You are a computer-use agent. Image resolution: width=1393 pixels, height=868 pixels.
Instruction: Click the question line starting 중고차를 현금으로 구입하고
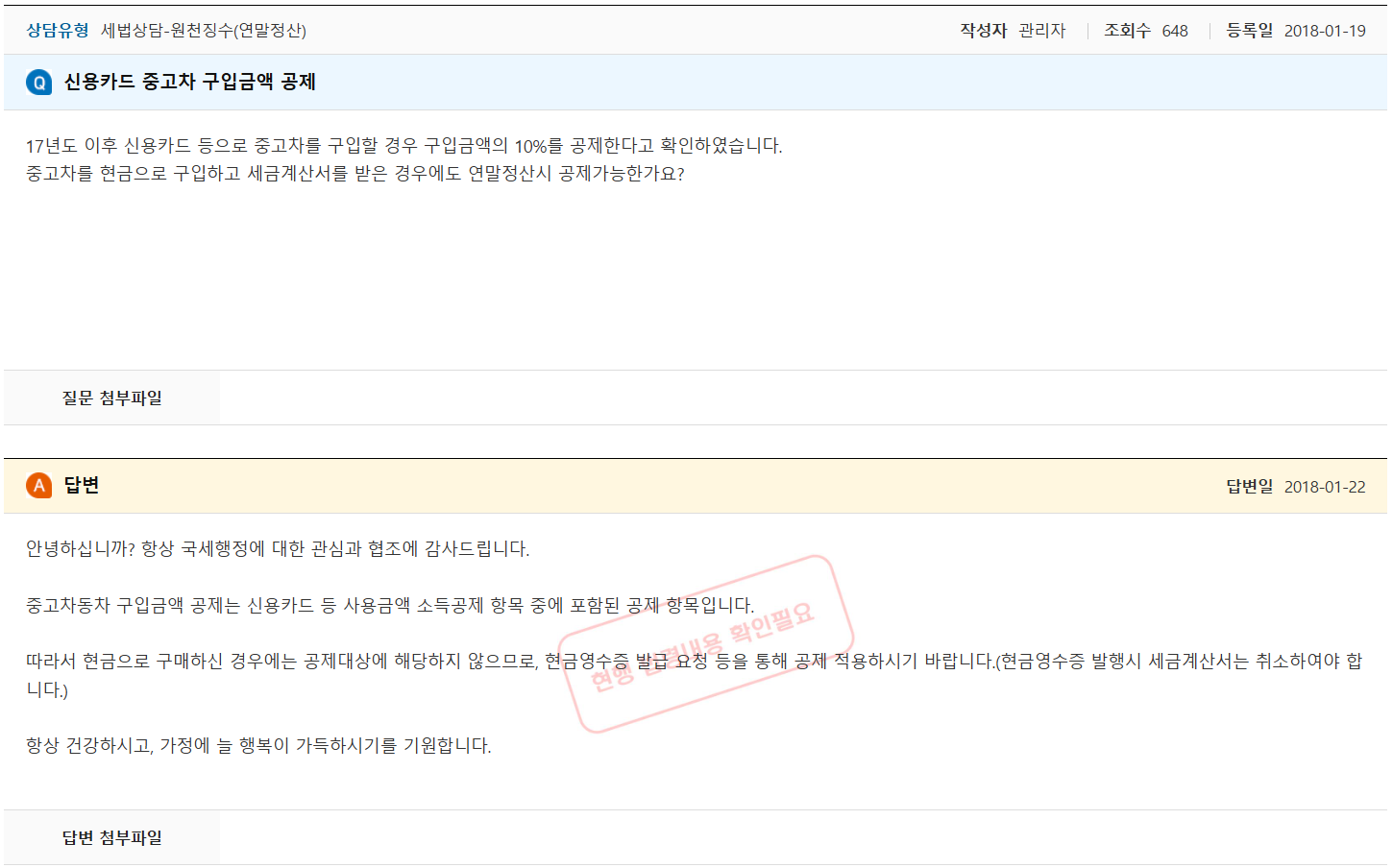355,174
